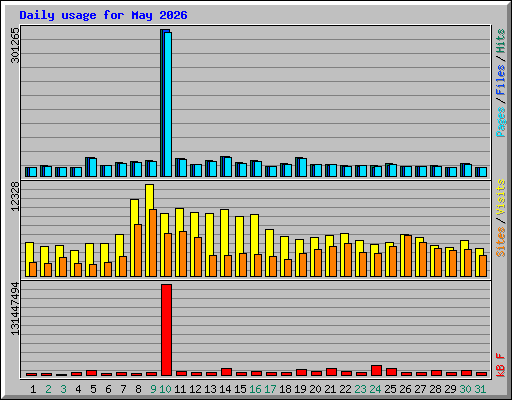Image resolution: width=512 pixels, height=400 pixels.
Task: Select green day label 3
Action: [63, 389]
